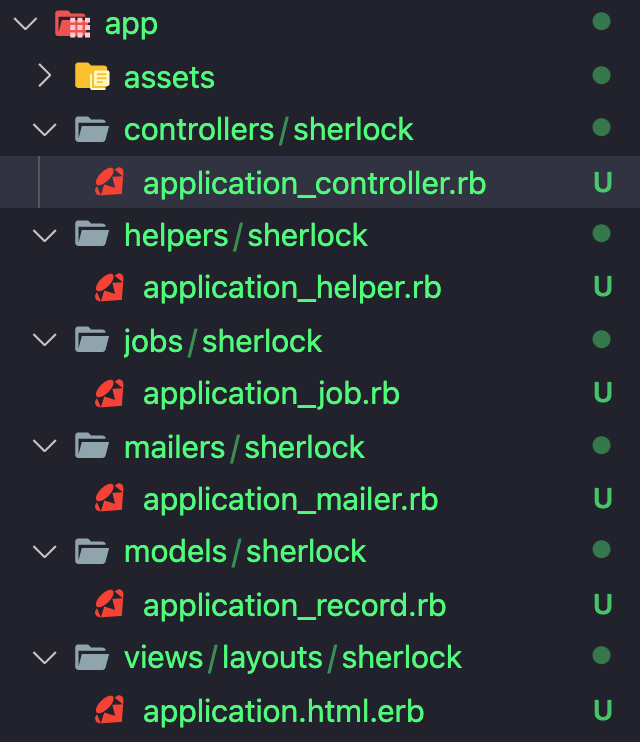Collapse the jobs/sherlock folder chevron
This screenshot has width=640, height=742.
coord(44,340)
